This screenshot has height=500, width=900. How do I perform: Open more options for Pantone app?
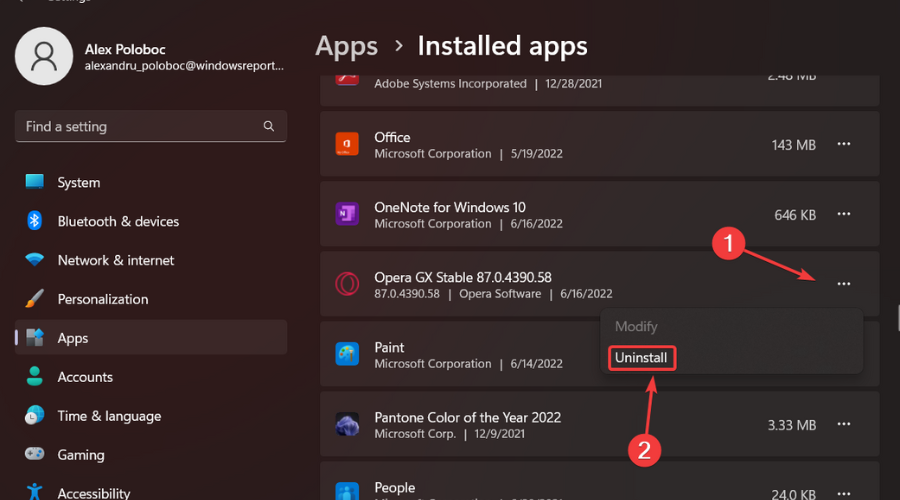(x=844, y=425)
